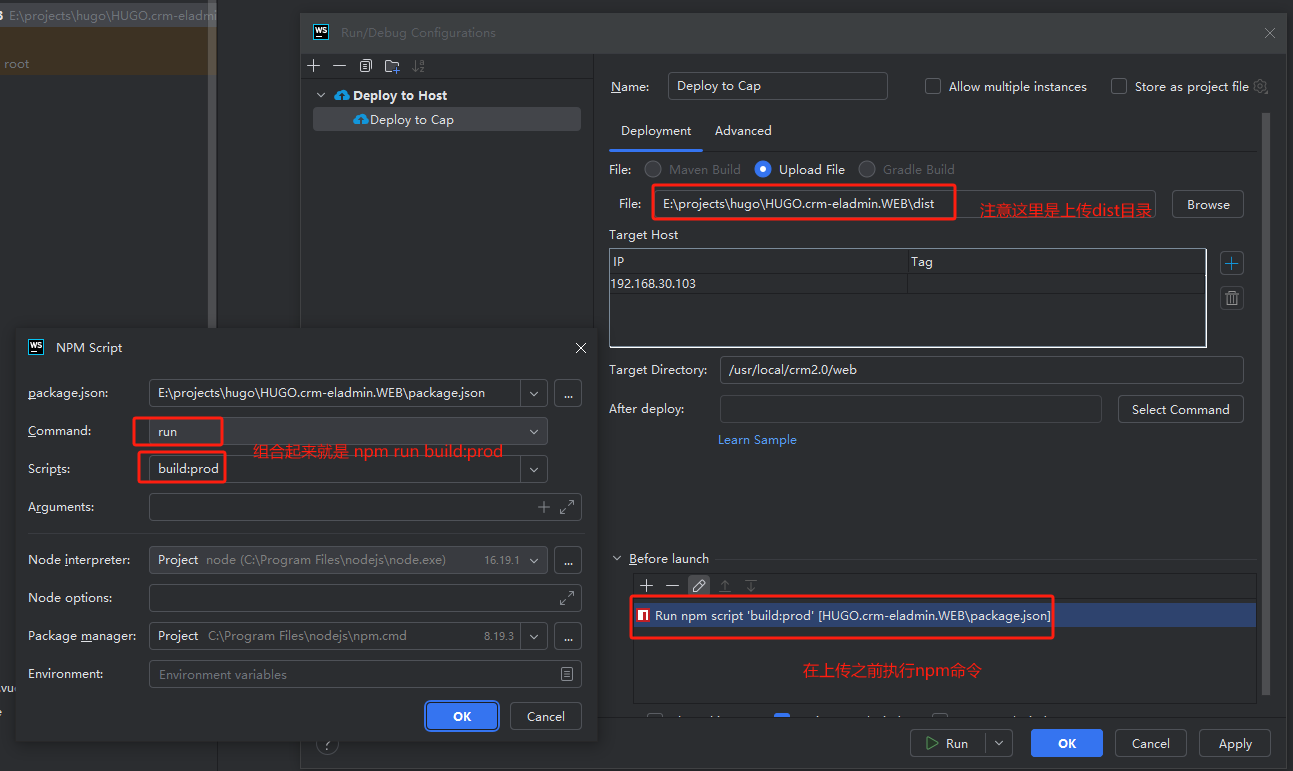
Task: Open the npm Command dropdown
Action: [x=534, y=431]
